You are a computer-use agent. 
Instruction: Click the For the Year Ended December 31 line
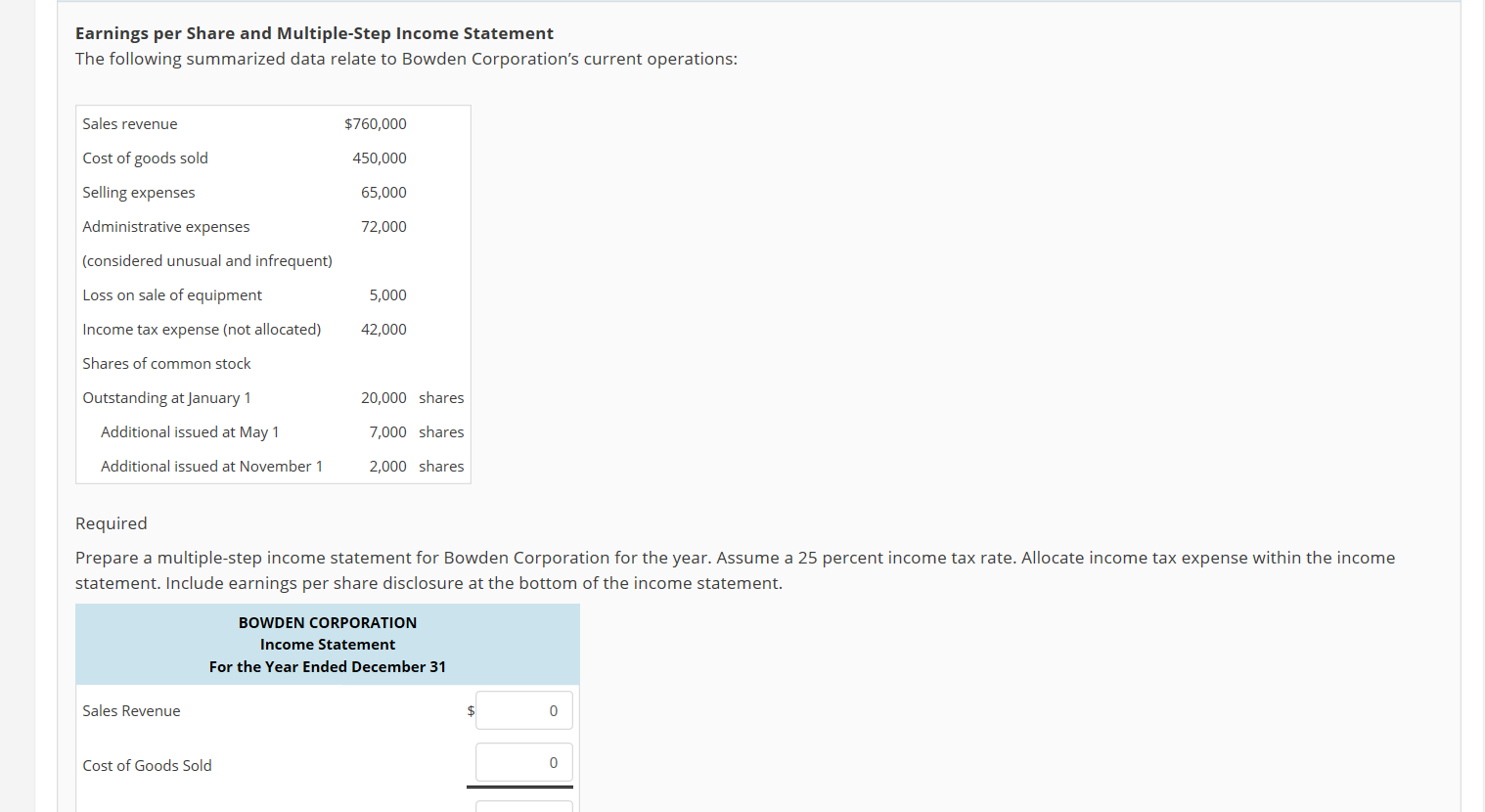tap(327, 666)
